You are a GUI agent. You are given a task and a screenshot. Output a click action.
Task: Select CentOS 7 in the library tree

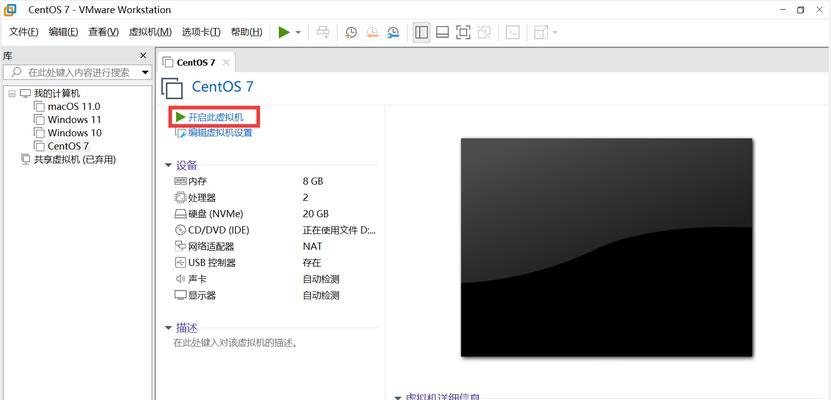tap(68, 146)
